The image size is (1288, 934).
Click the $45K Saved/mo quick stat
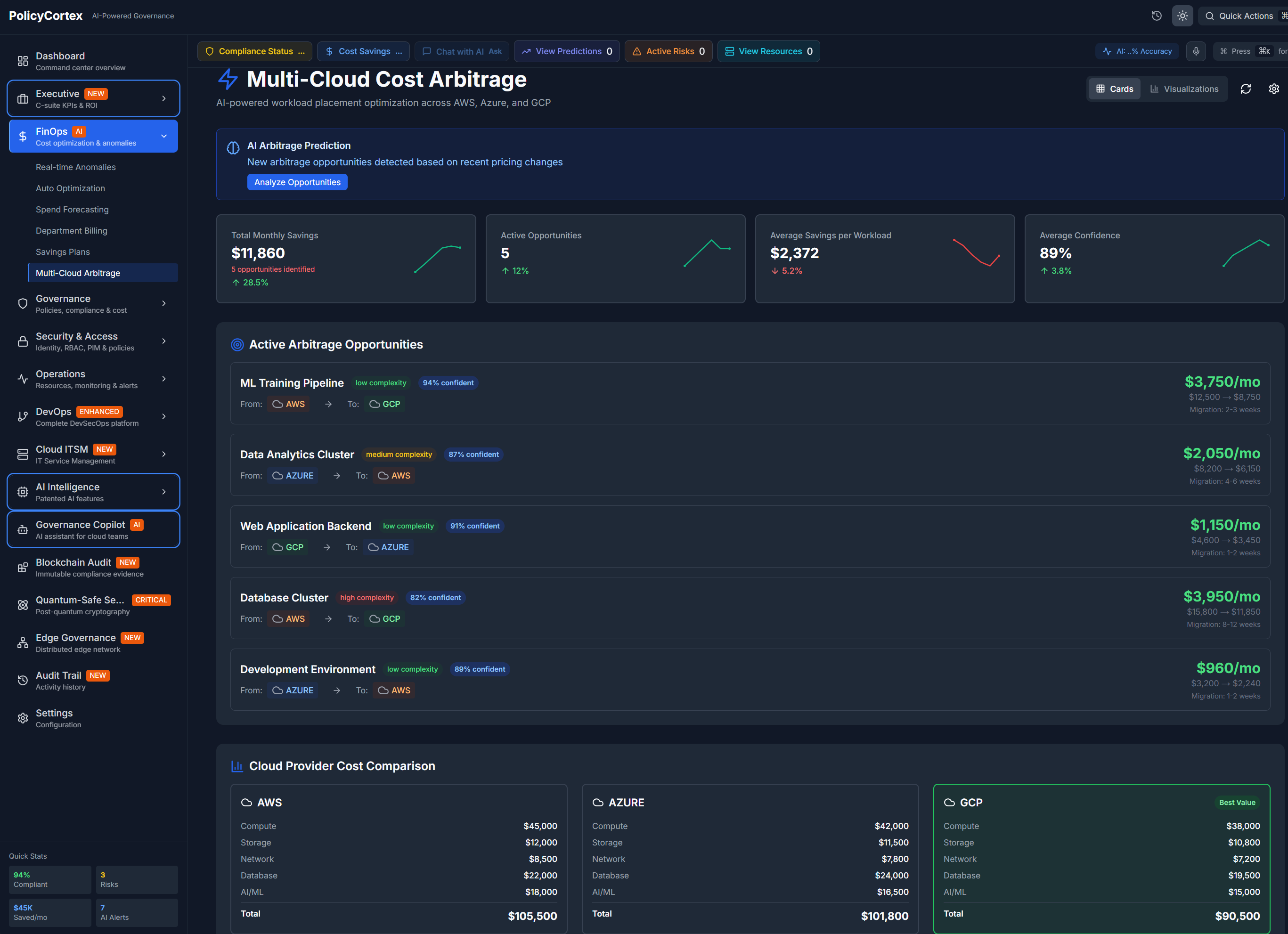pos(50,912)
